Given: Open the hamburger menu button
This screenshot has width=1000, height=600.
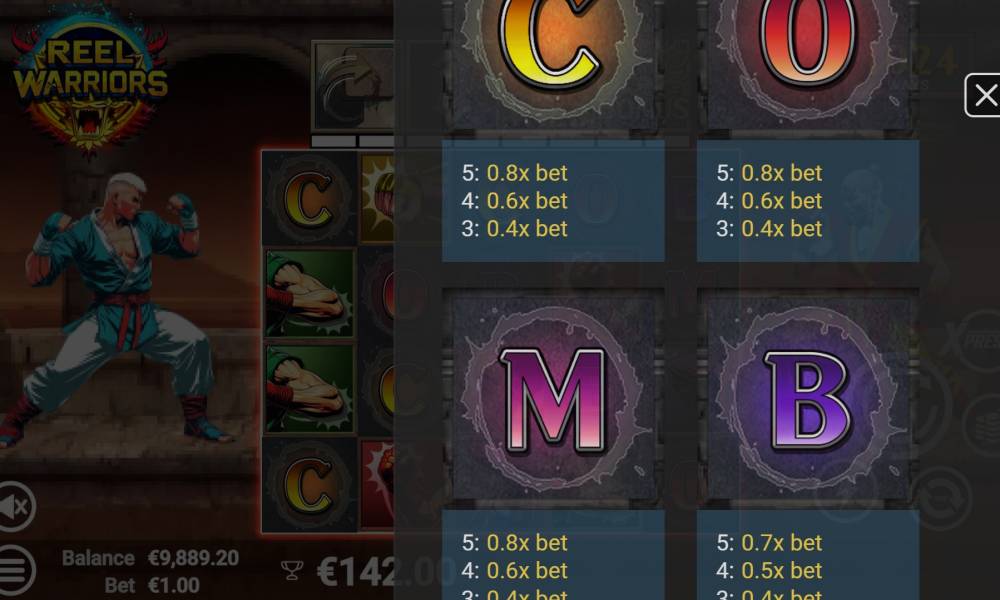Looking at the screenshot, I should click(x=15, y=569).
